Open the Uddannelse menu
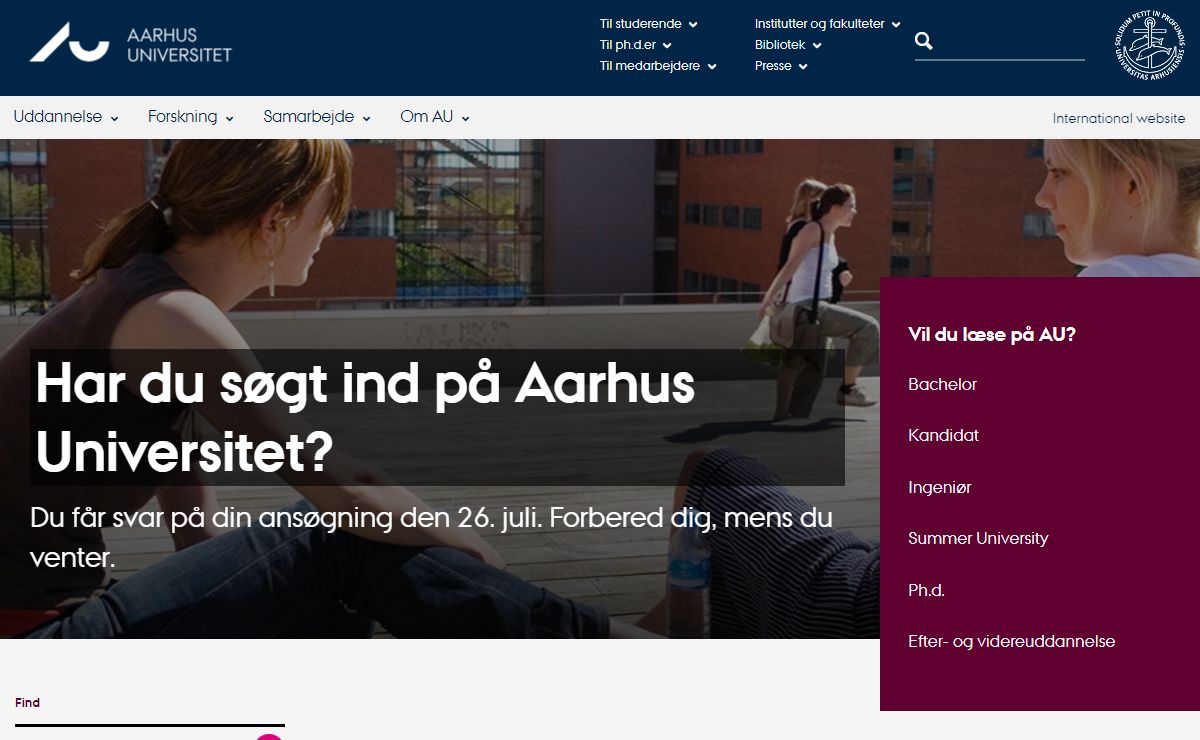Screen dimensions: 1200x740 click(x=66, y=117)
